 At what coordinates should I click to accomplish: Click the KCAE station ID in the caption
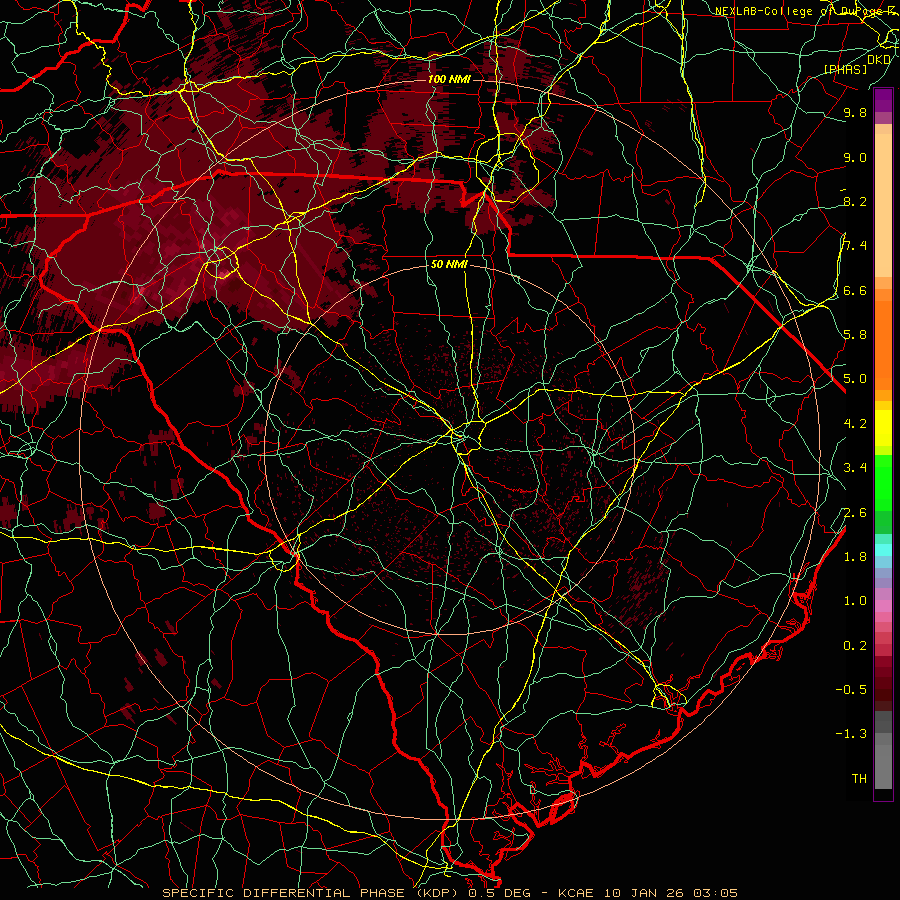[578, 893]
